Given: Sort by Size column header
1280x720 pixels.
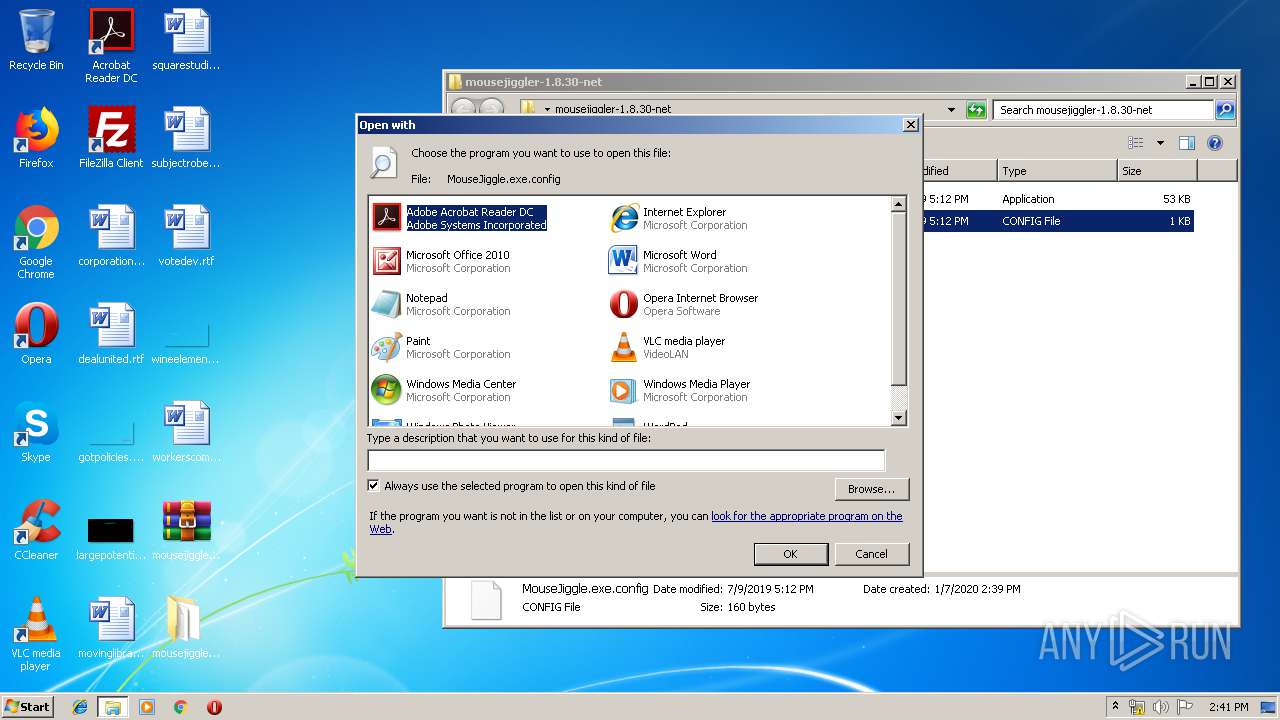Looking at the screenshot, I should tap(1157, 171).
